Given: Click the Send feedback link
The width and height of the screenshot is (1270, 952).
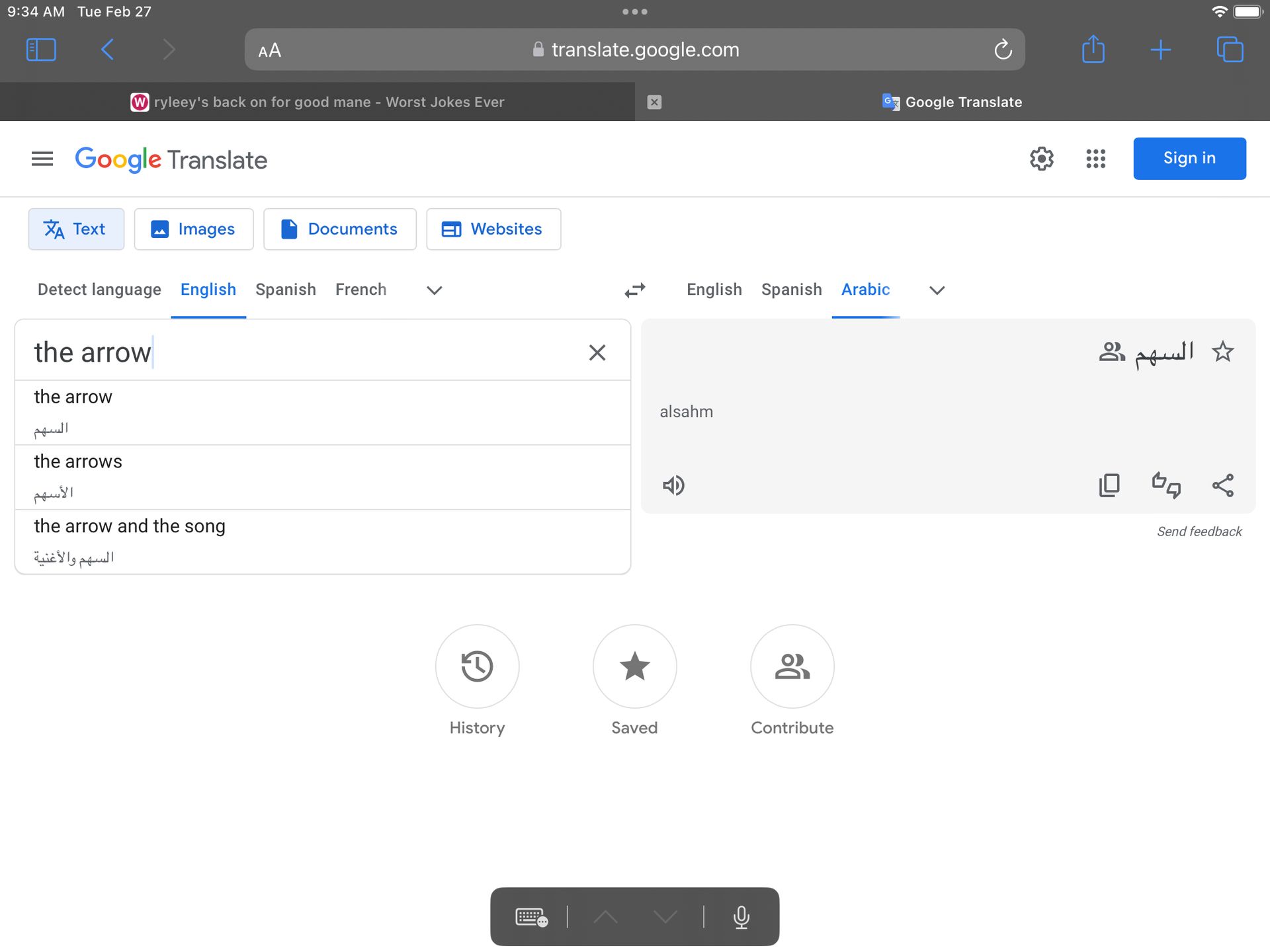Looking at the screenshot, I should (1199, 532).
